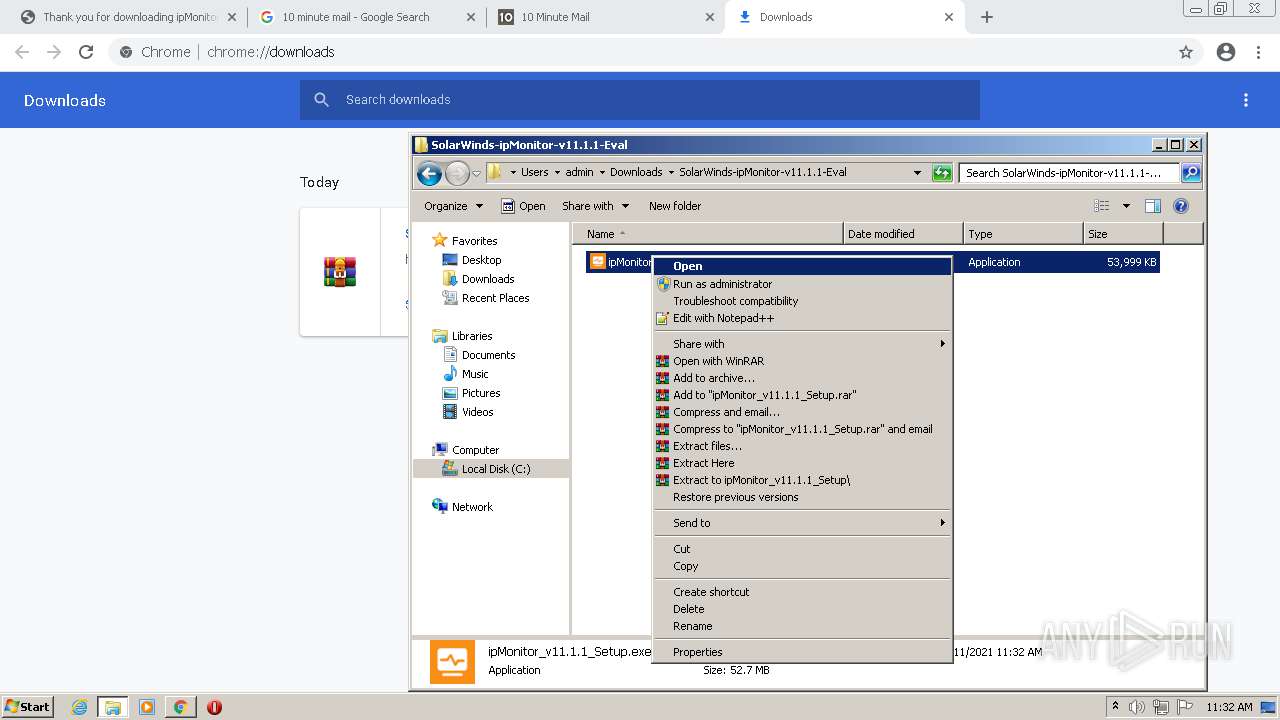Click the WinRAR archive icon in Downloads card

340,272
